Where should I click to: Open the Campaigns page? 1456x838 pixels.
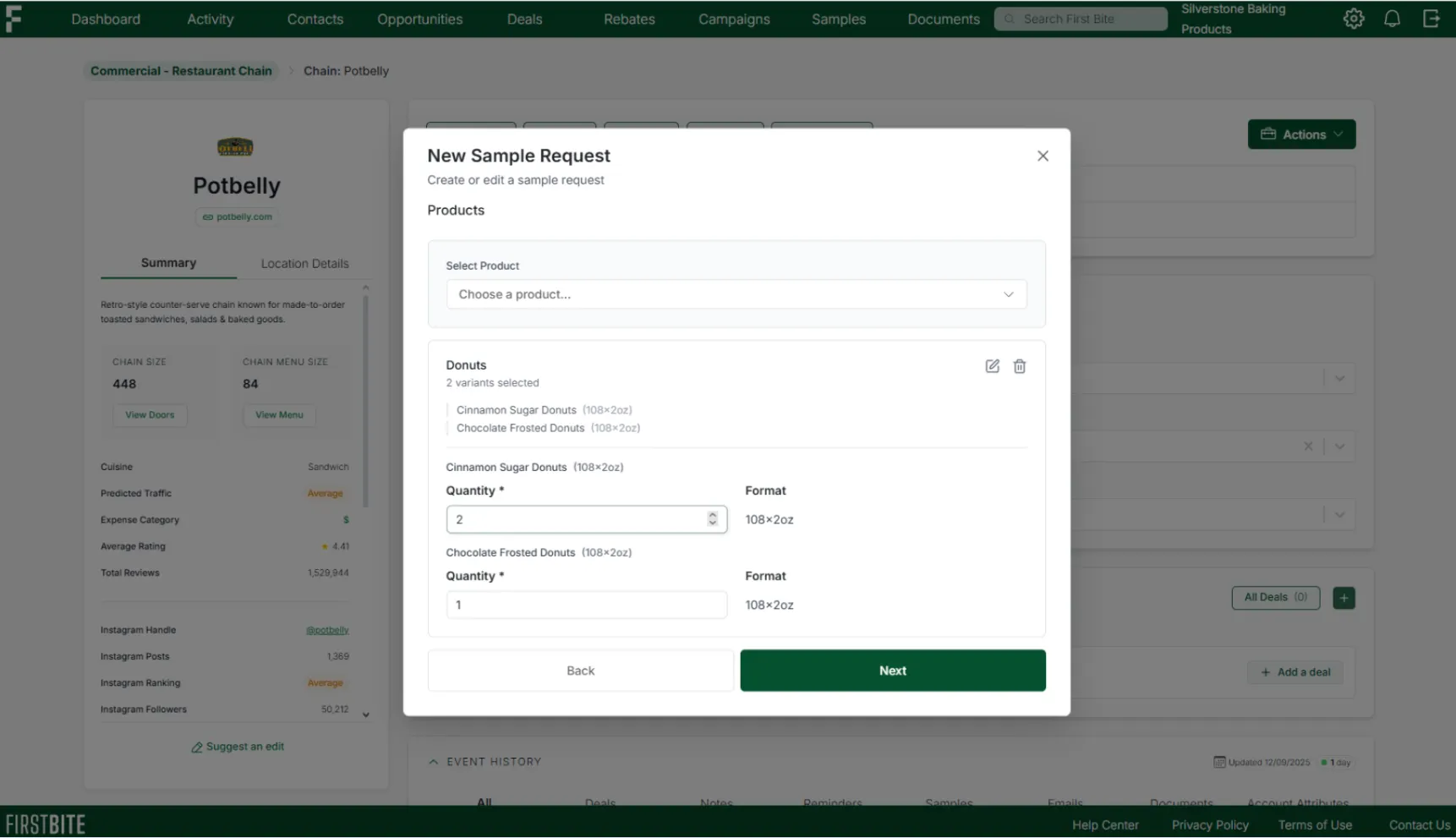734,19
